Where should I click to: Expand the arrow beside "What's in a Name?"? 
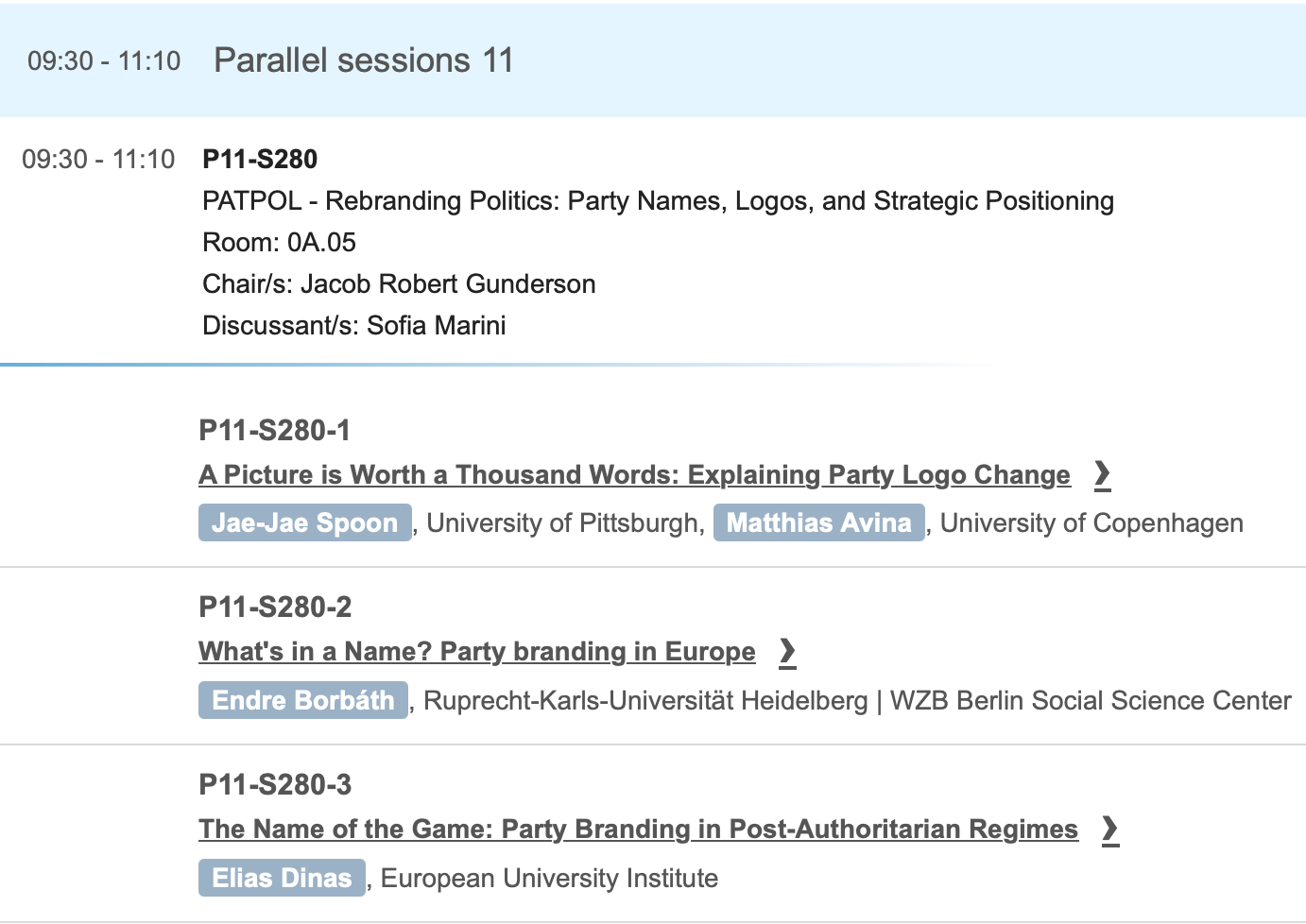coord(787,652)
